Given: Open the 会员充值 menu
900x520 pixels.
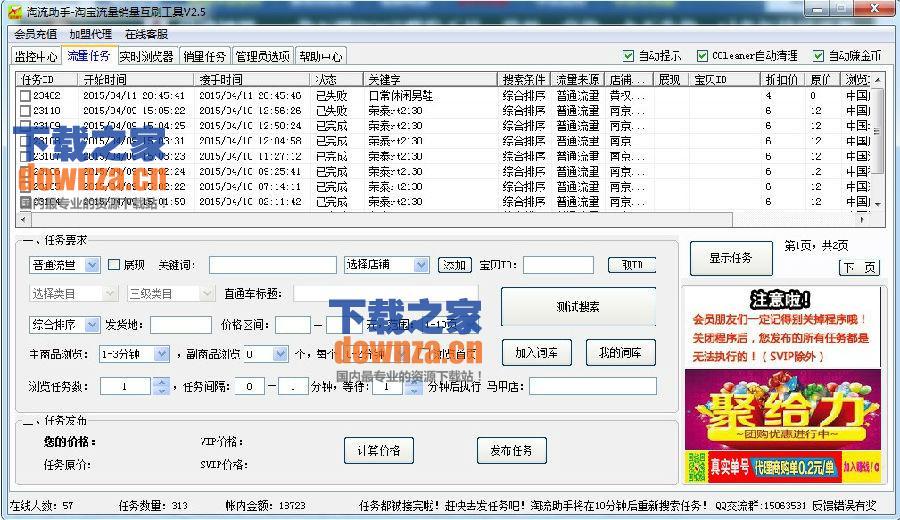Looking at the screenshot, I should tap(35, 34).
